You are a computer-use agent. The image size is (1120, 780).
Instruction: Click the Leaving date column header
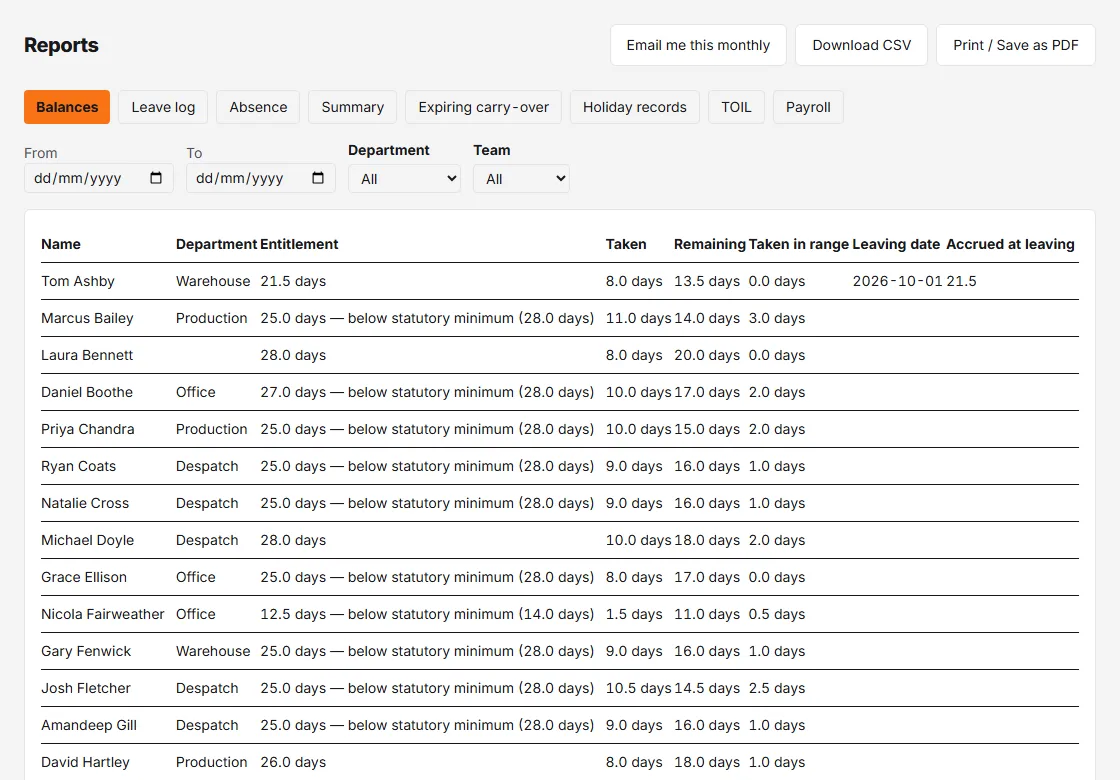coord(896,244)
